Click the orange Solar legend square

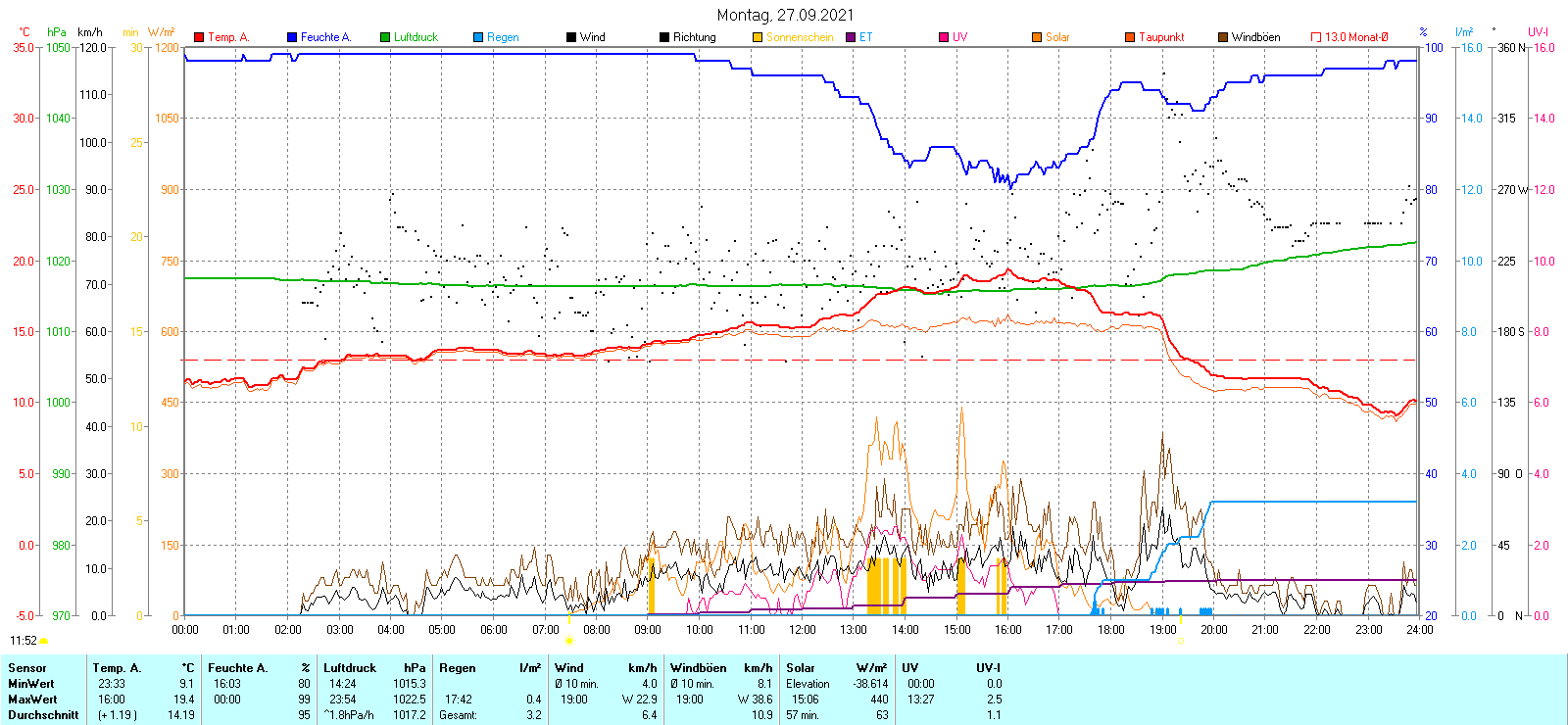[1037, 37]
